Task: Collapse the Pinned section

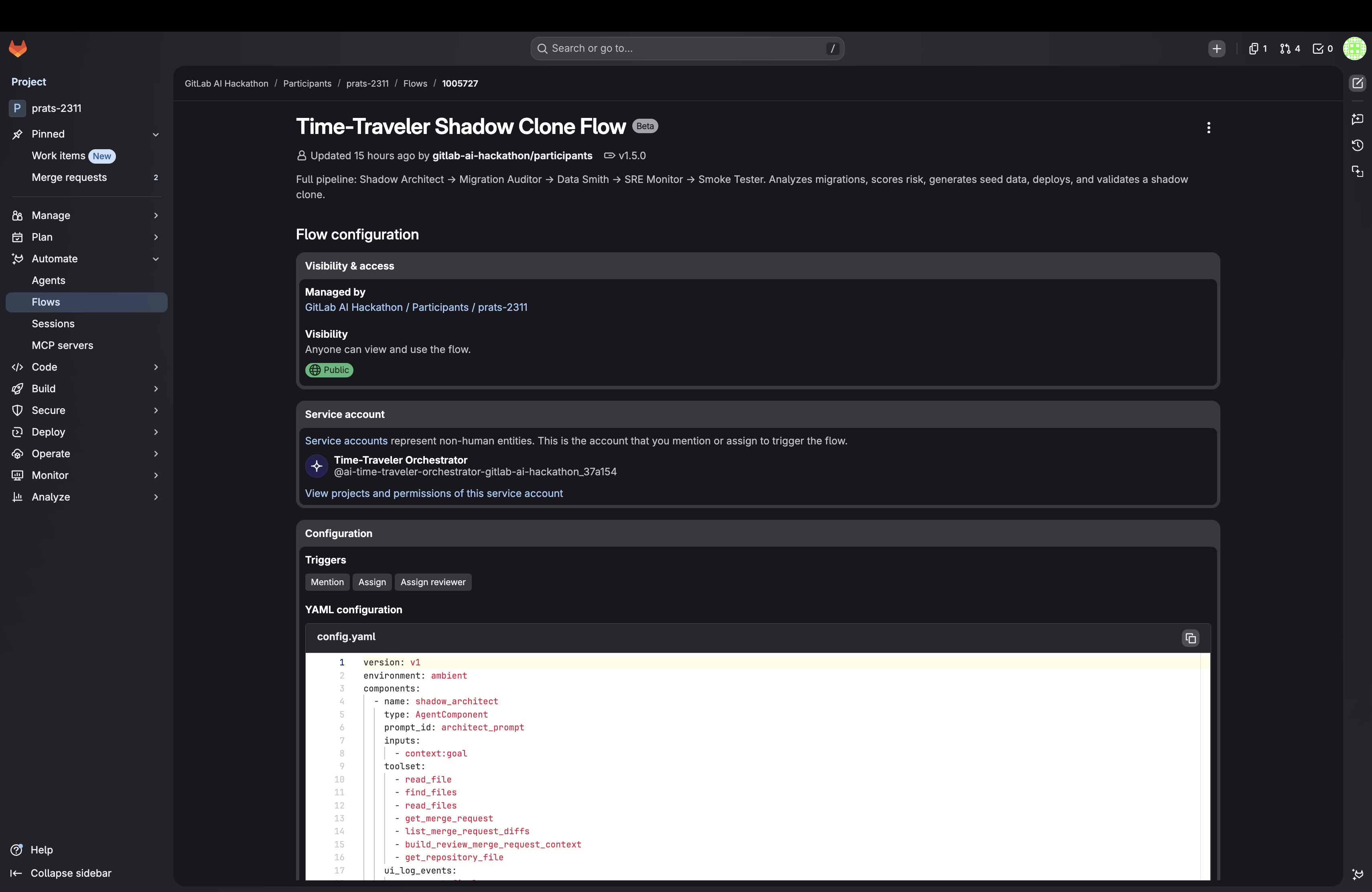Action: [x=156, y=134]
